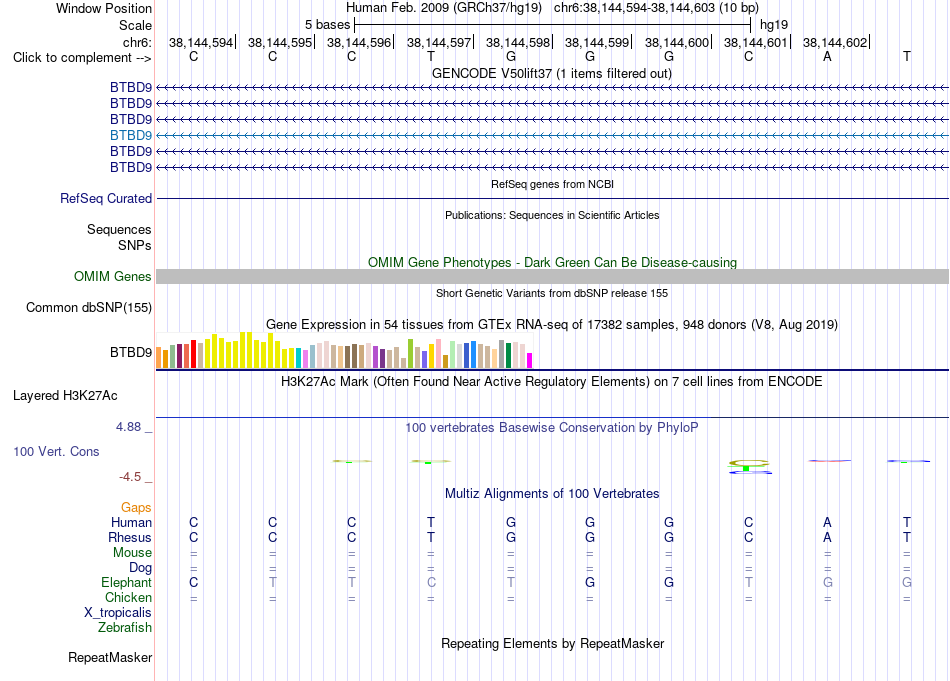The height and width of the screenshot is (681, 950).
Task: Open the RefSeq Curated track label
Action: [x=106, y=198]
